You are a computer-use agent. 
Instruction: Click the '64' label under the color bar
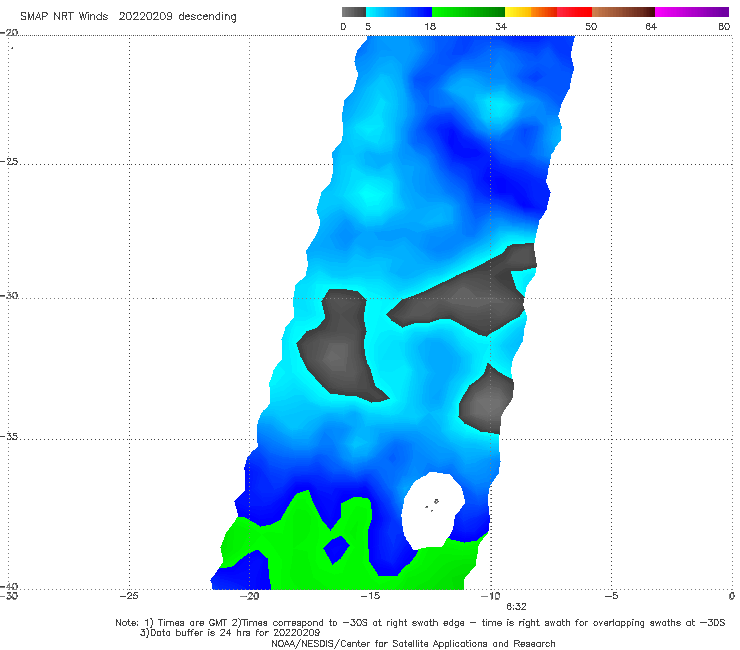point(651,27)
